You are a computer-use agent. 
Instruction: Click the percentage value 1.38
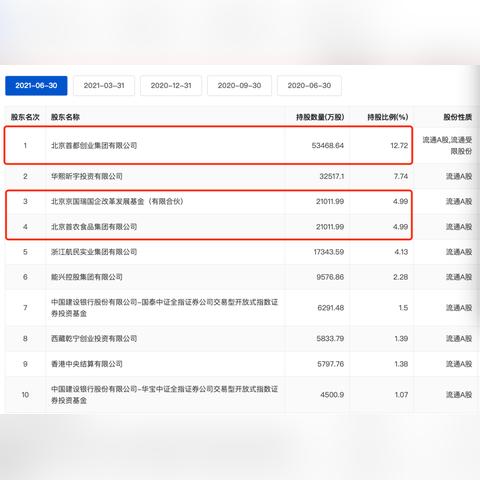tap(401, 364)
